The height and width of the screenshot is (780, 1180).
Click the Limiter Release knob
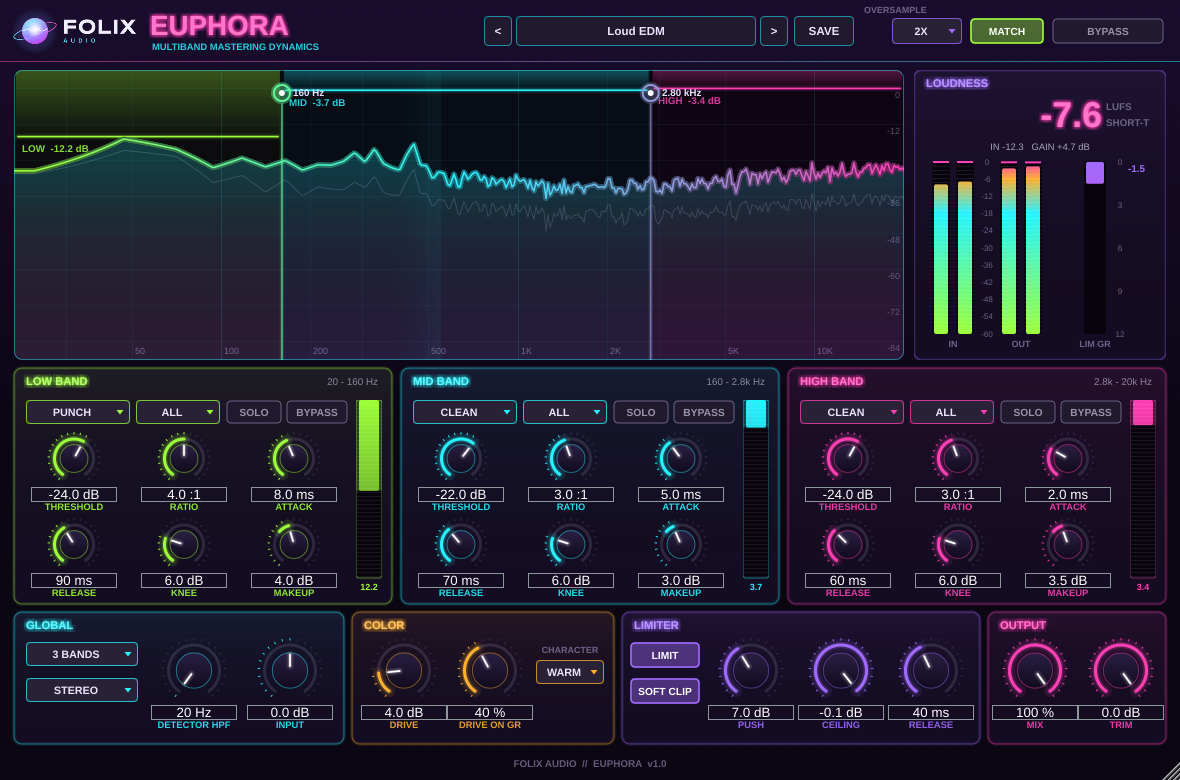[x=931, y=670]
